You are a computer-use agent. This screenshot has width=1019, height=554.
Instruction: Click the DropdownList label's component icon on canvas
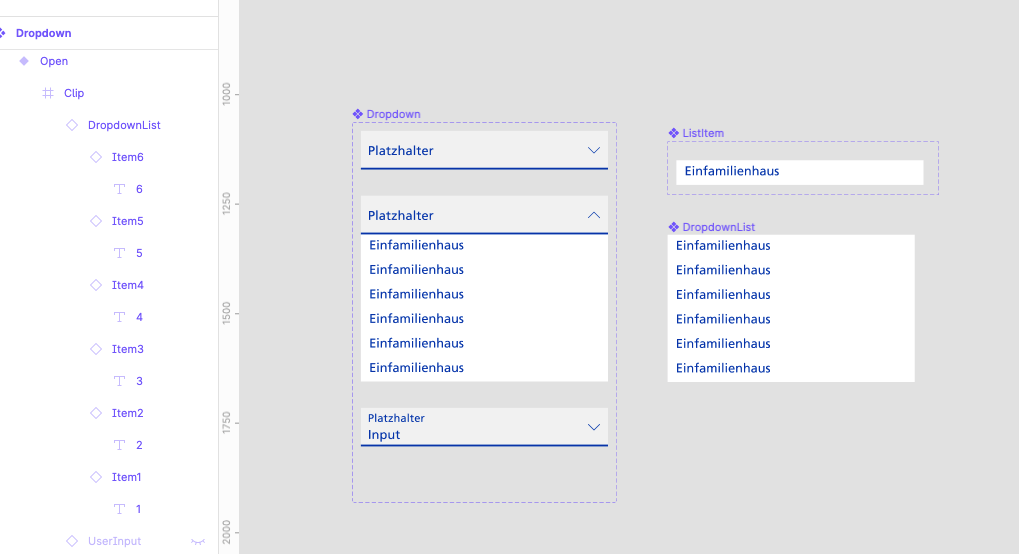pos(674,227)
